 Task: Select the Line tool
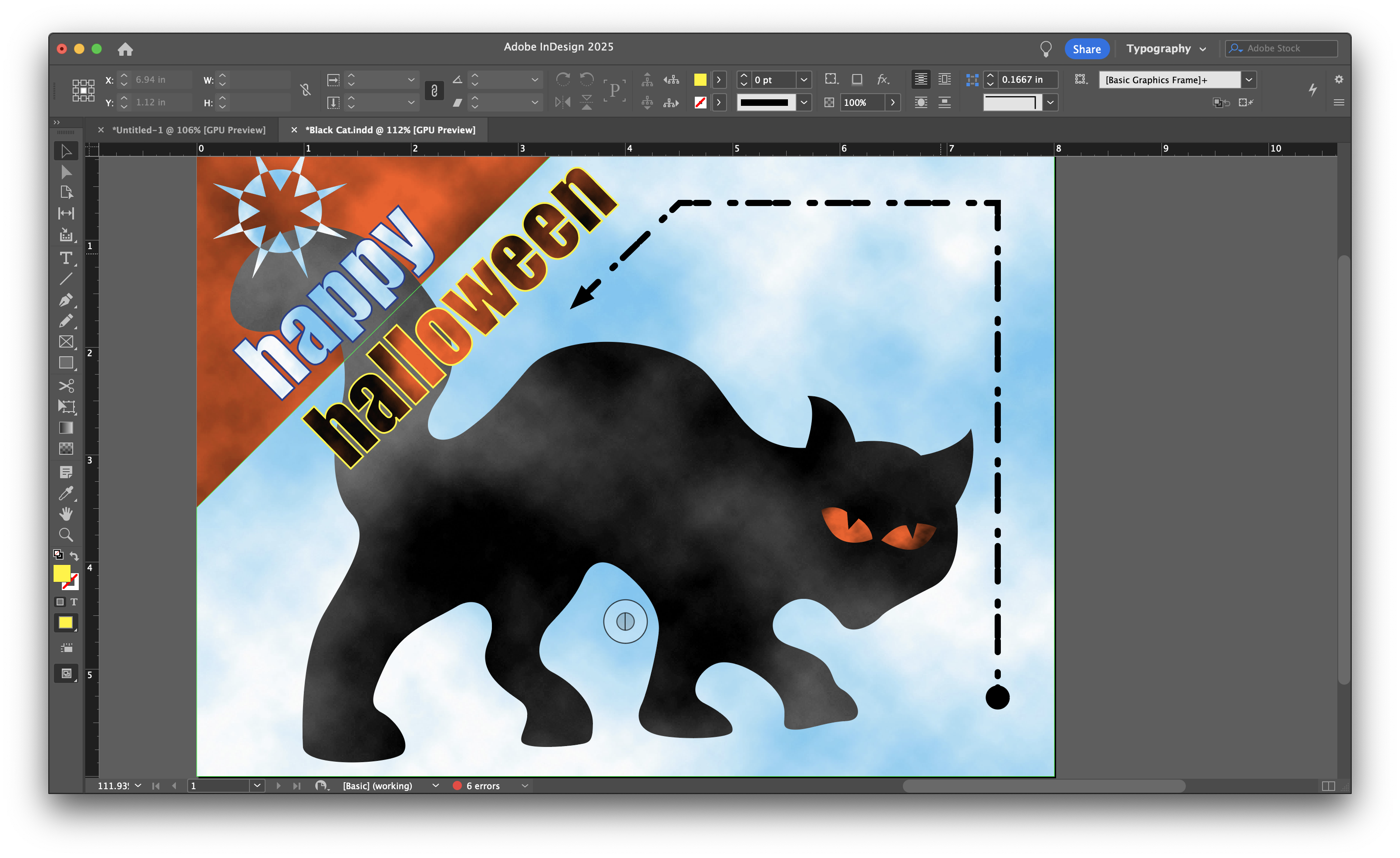coord(67,279)
